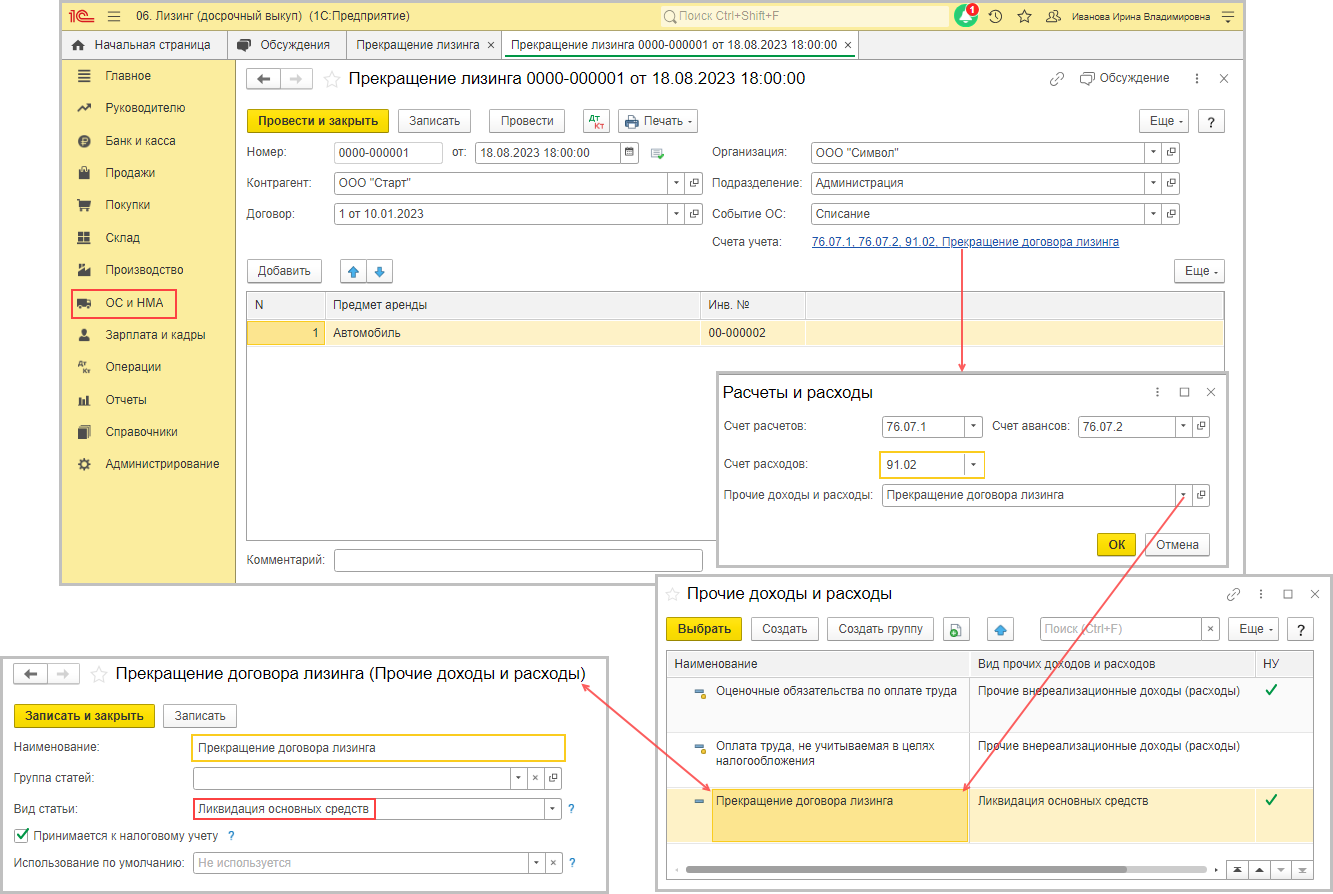Switch to the Обсуждения tab

(285, 45)
